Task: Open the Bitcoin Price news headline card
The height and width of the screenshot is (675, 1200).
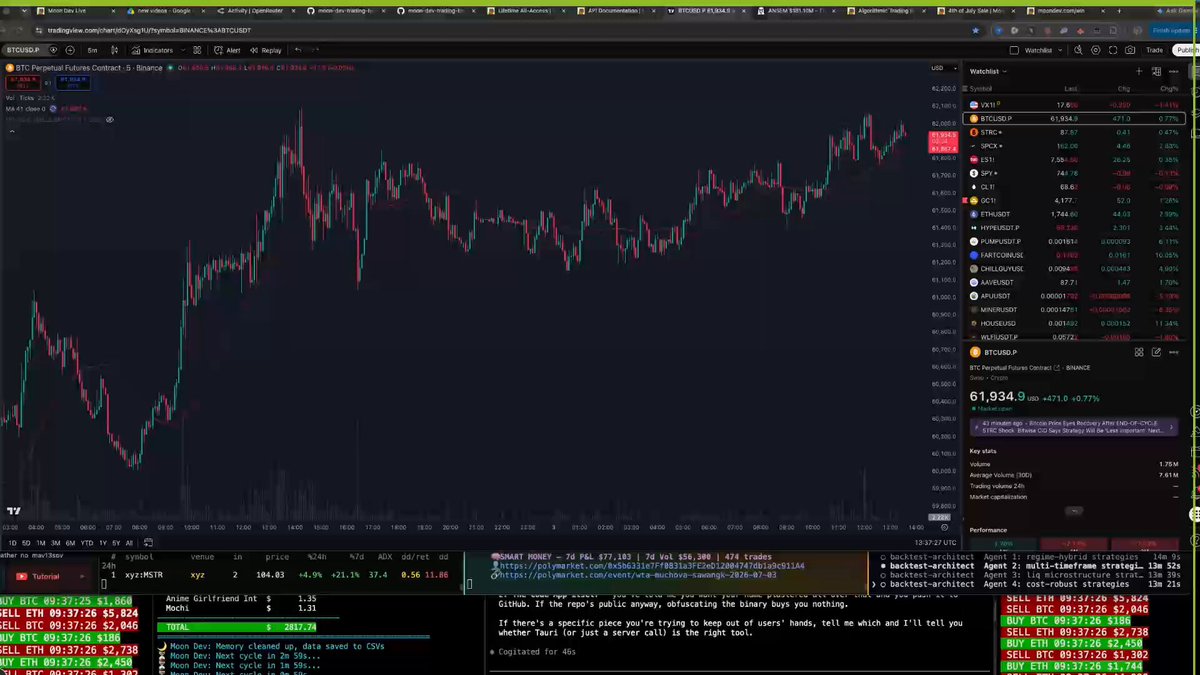Action: 1074,426
